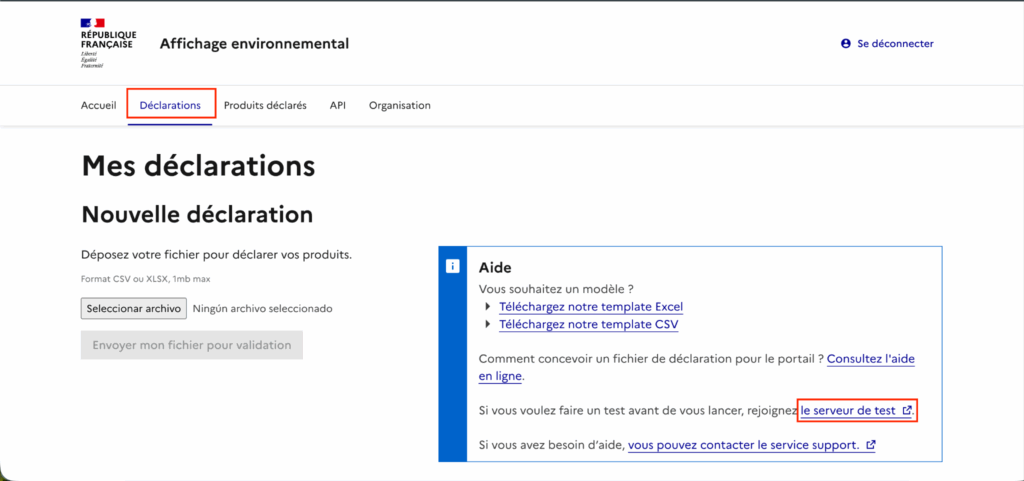Open the Accueil tab
Screen dimensions: 1024x481
point(98,105)
